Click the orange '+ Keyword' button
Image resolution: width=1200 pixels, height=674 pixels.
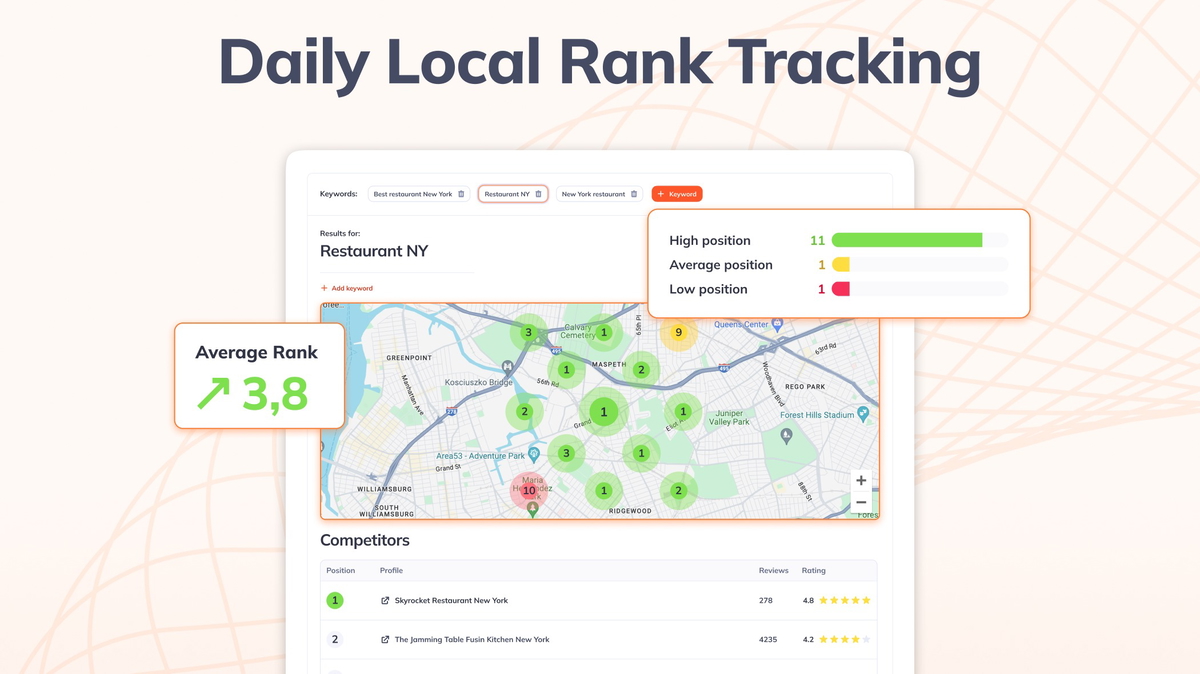(x=677, y=194)
